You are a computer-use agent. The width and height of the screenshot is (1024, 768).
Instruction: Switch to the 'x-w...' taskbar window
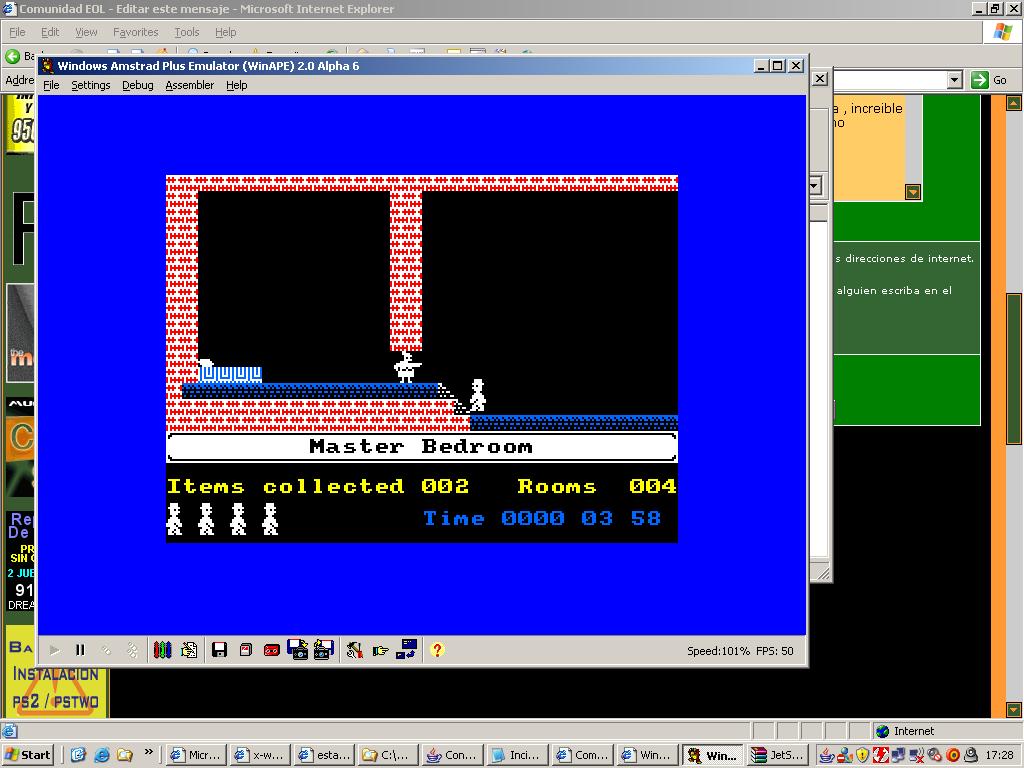261,755
